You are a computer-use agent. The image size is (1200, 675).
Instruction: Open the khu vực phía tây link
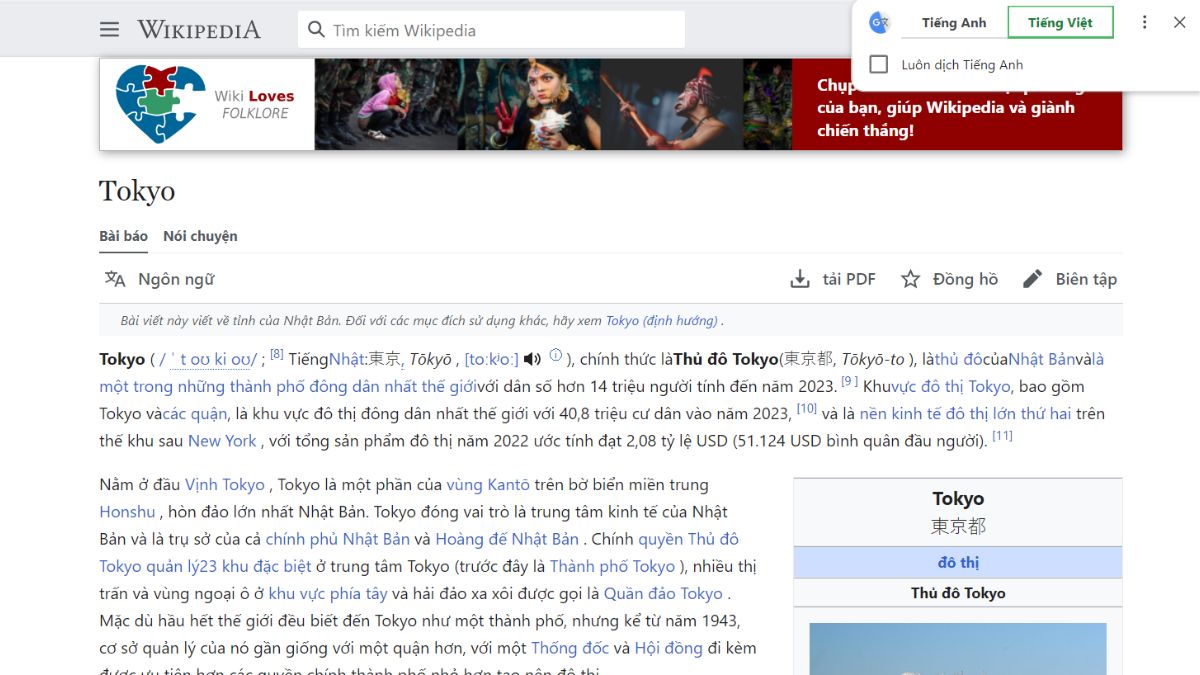(x=327, y=593)
